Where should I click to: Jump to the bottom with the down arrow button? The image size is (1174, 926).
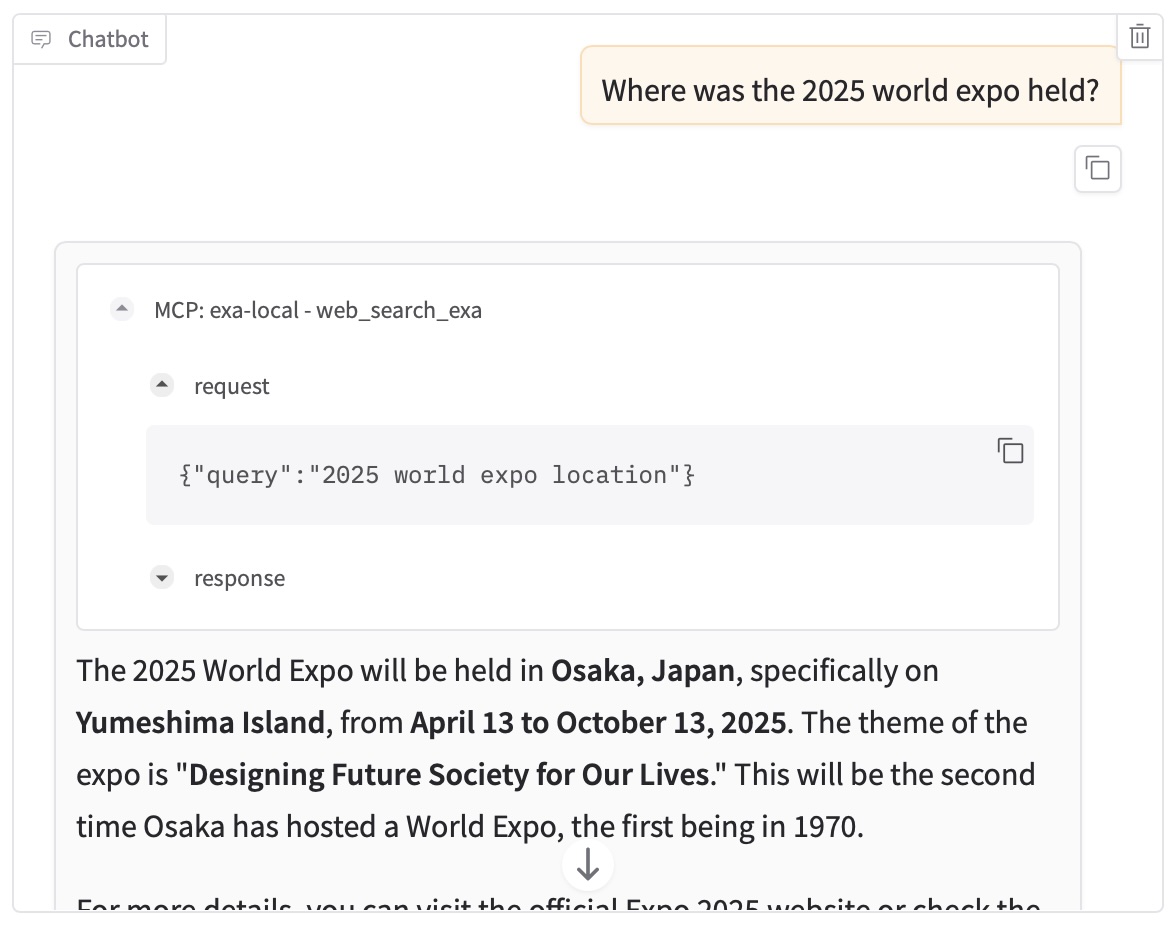588,865
